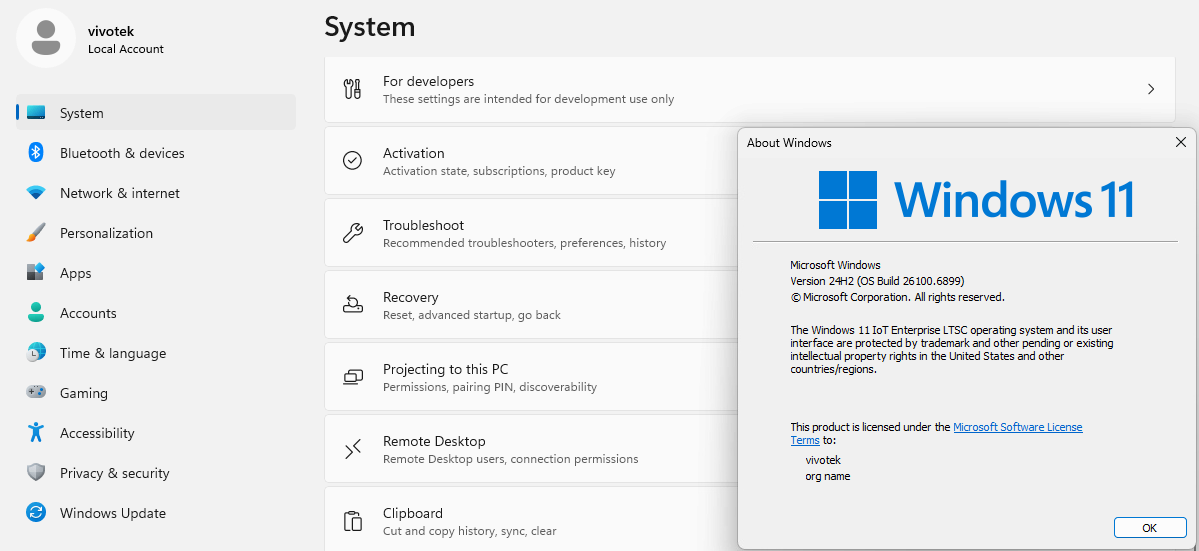The image size is (1199, 551).
Task: Open the Troubleshoot settings row
Action: pyautogui.click(x=531, y=233)
